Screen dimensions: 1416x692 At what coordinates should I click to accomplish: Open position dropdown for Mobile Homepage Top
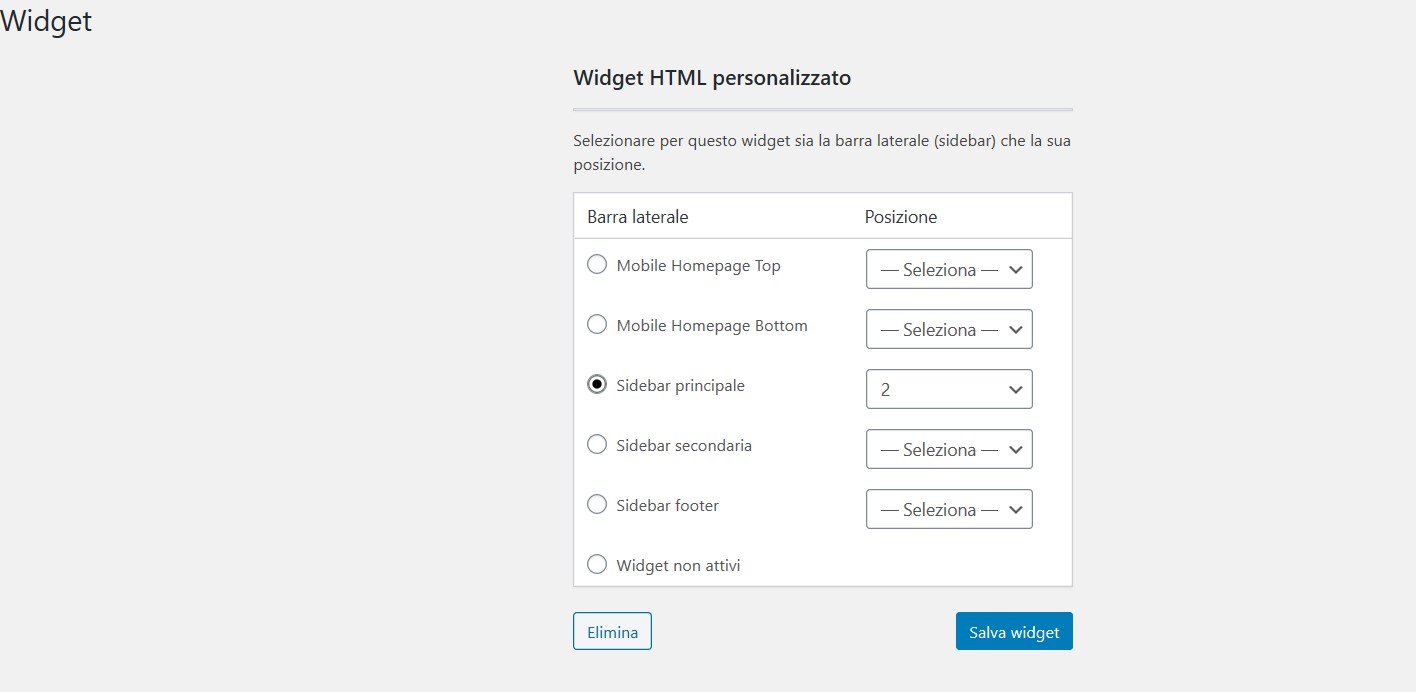[x=948, y=270]
